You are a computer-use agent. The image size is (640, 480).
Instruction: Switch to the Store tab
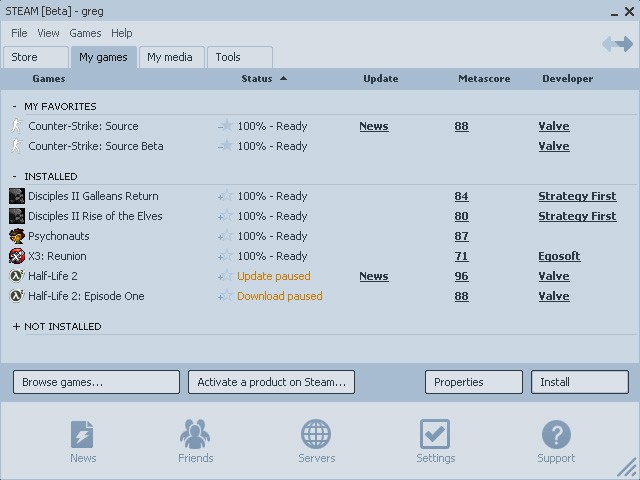coord(36,57)
